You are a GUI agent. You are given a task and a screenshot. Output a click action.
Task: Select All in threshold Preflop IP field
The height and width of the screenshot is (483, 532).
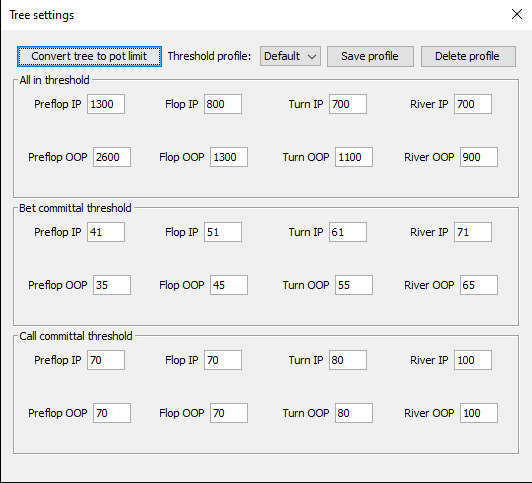pos(106,104)
